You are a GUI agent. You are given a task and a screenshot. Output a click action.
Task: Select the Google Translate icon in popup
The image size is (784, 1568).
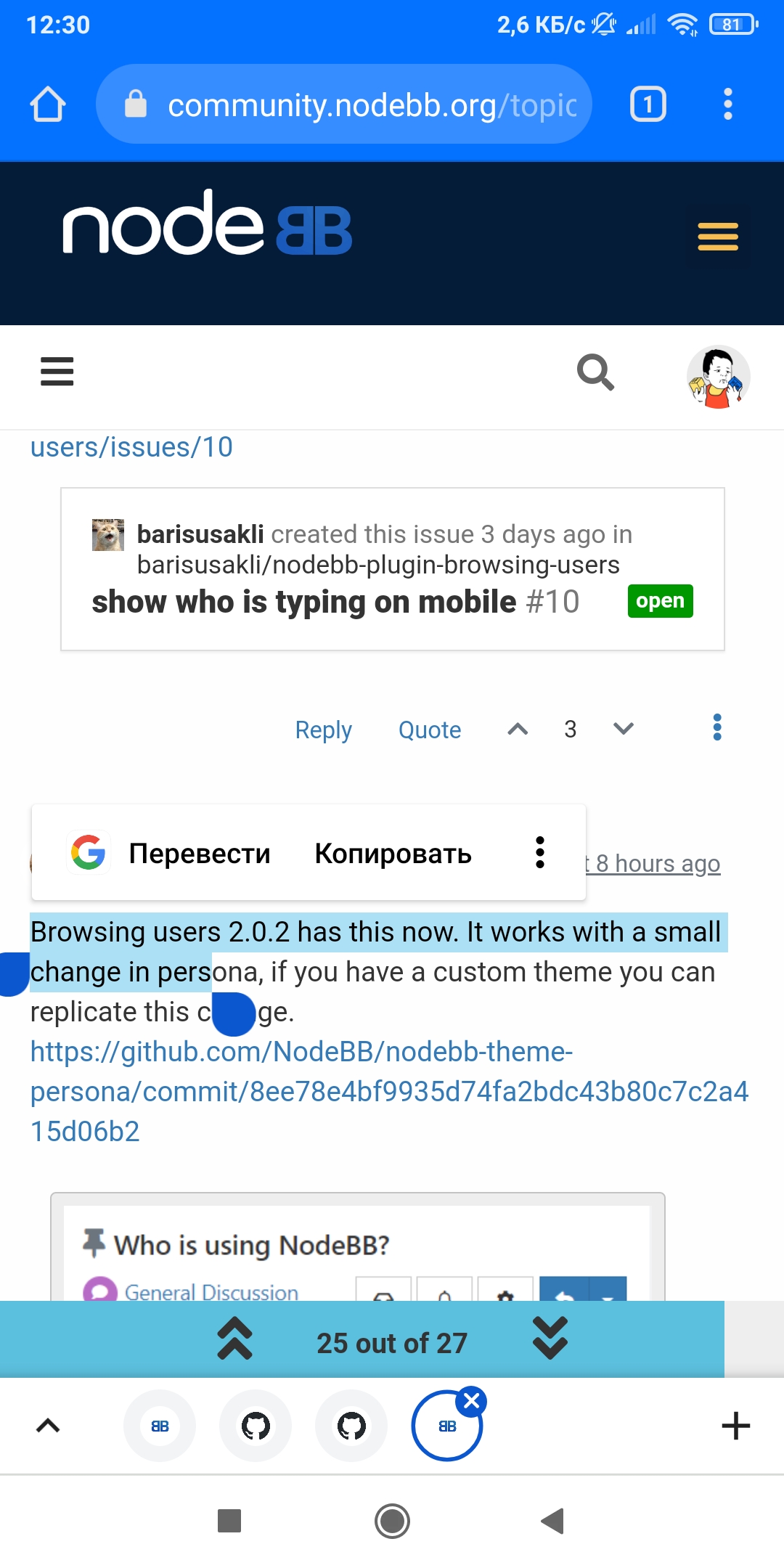pos(88,854)
